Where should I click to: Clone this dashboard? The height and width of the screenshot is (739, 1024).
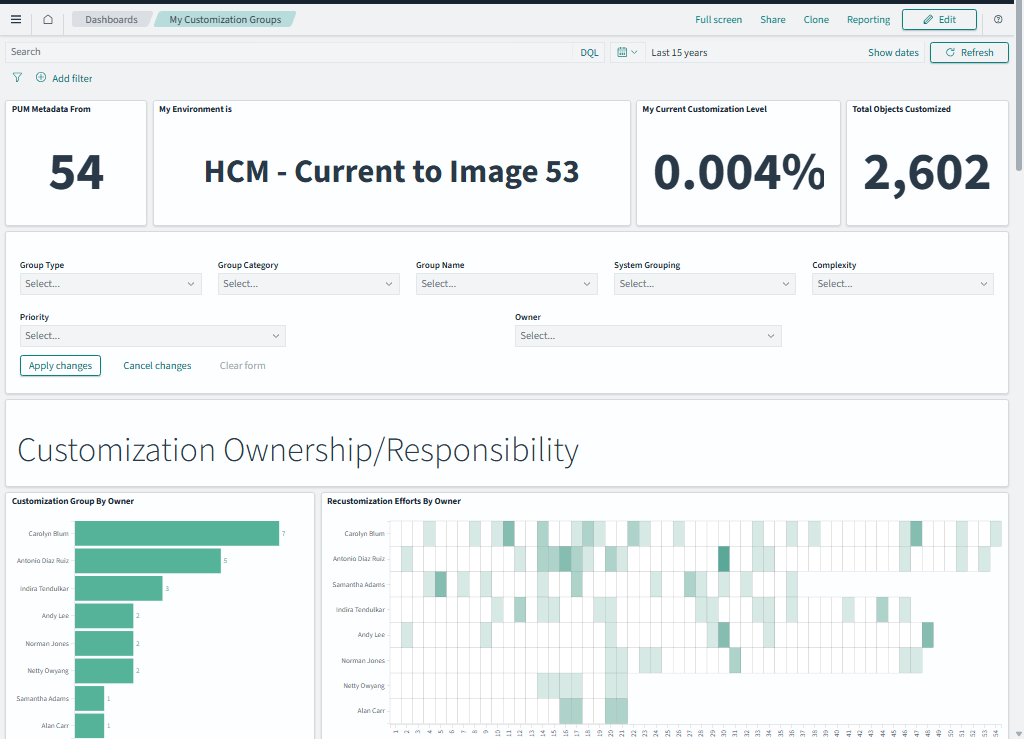tap(816, 20)
